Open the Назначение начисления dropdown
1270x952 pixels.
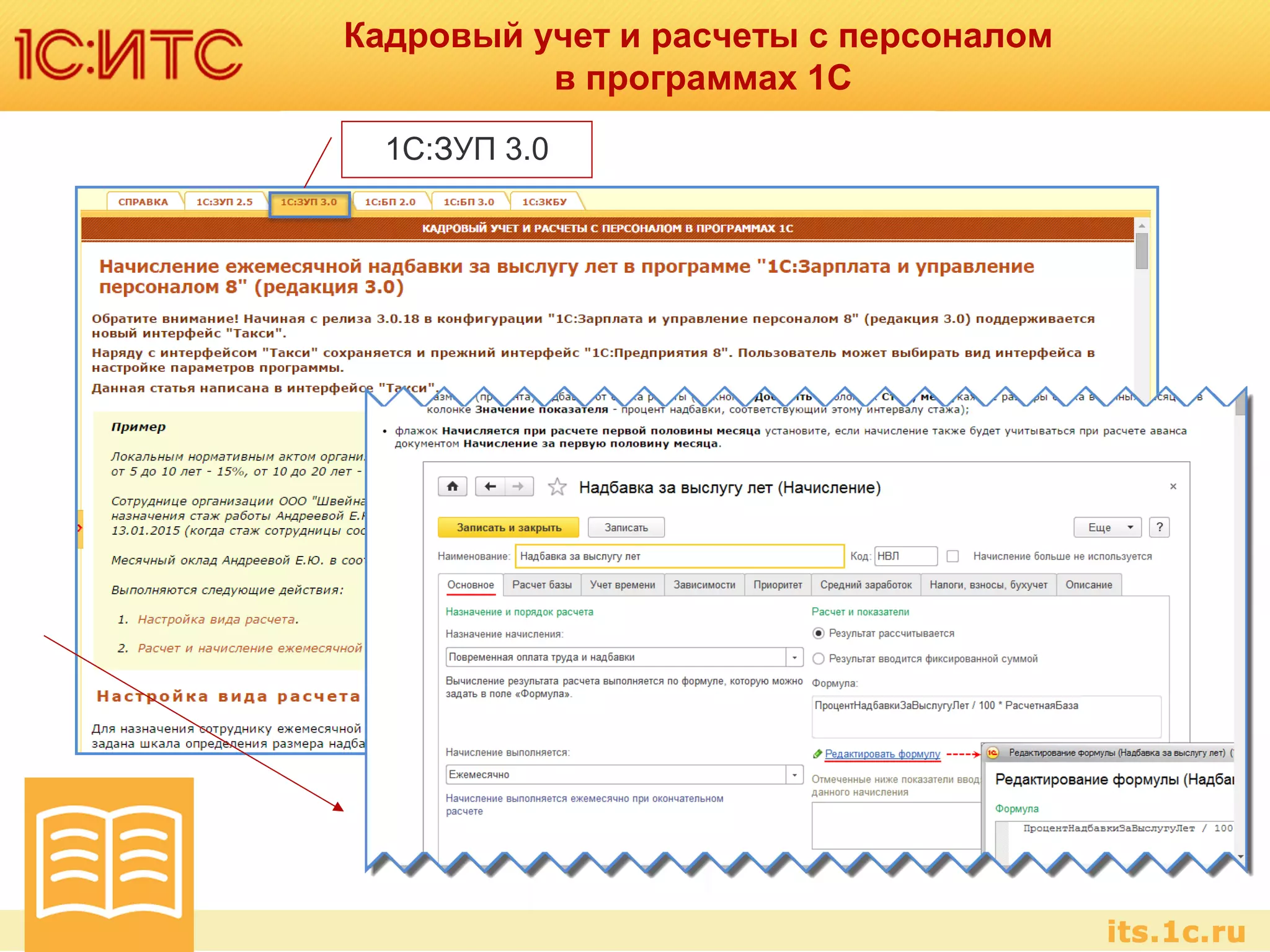click(x=794, y=657)
